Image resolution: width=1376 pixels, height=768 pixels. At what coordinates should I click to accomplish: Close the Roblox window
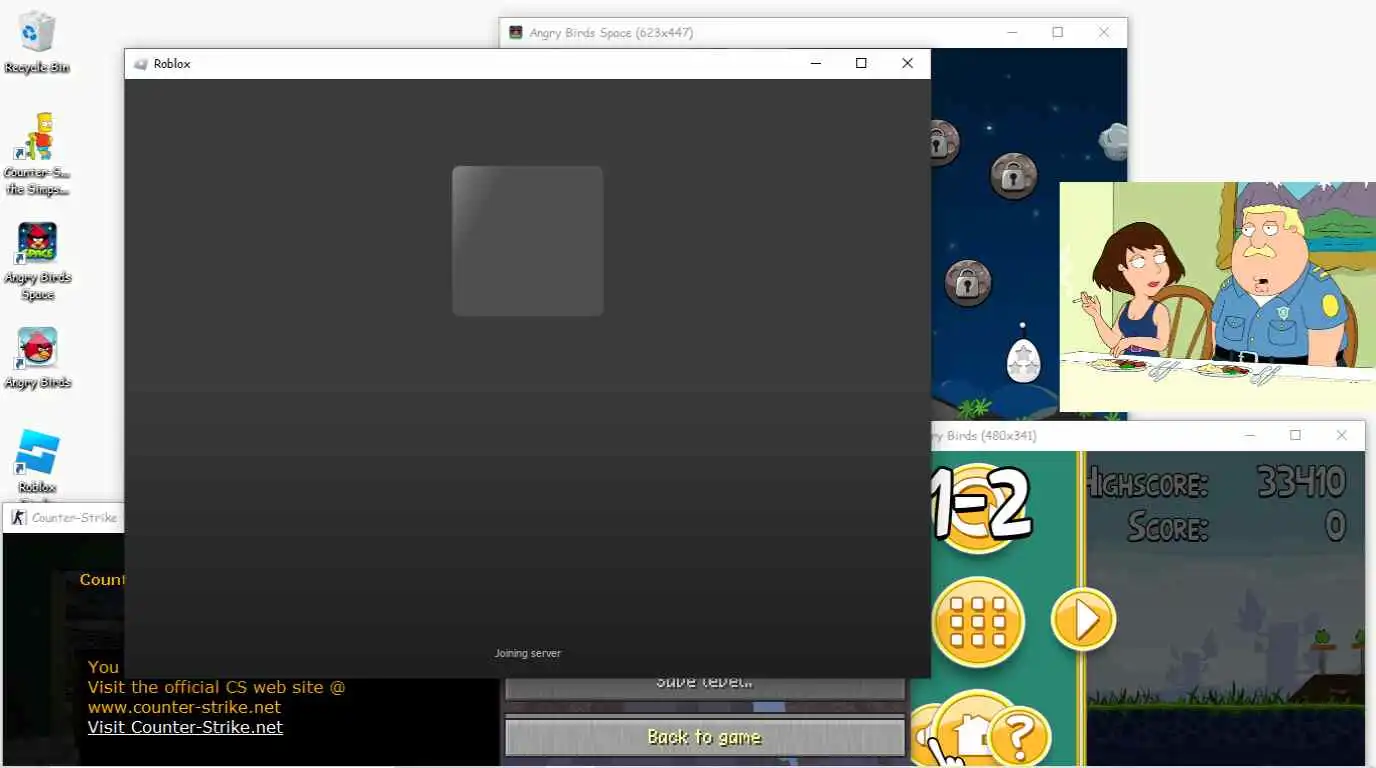[x=907, y=63]
